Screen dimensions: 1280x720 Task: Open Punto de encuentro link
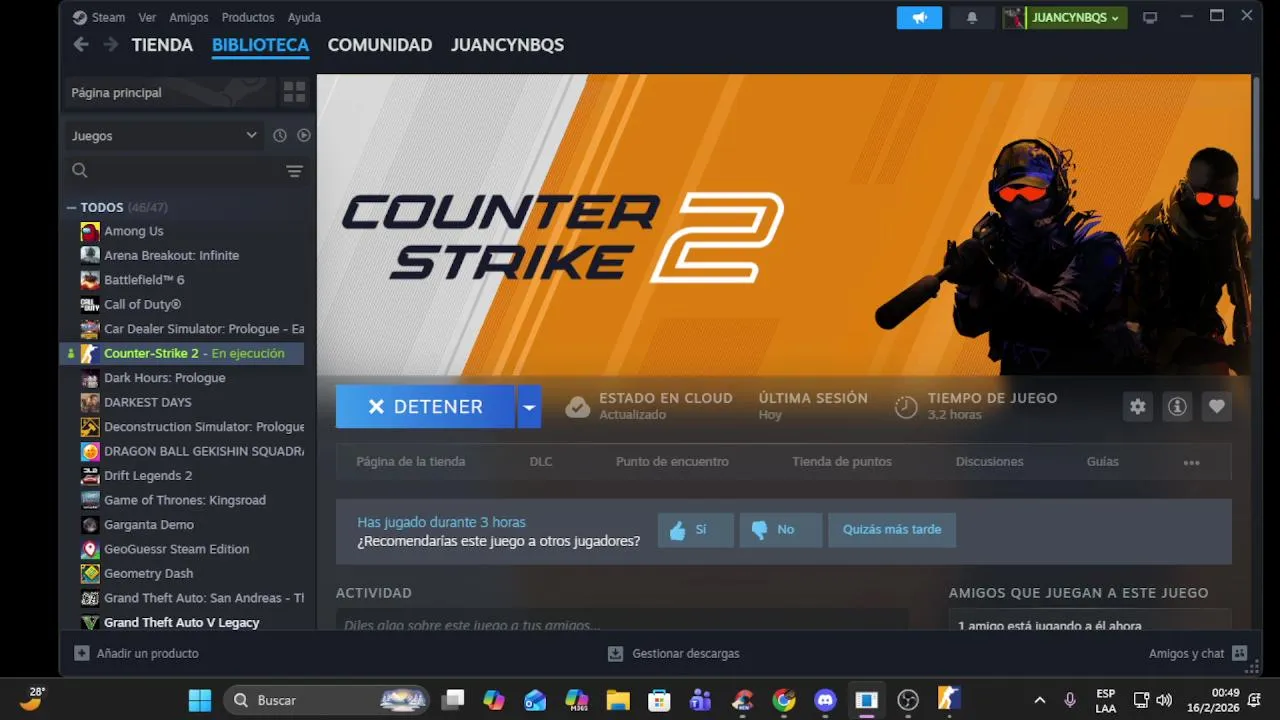coord(672,462)
